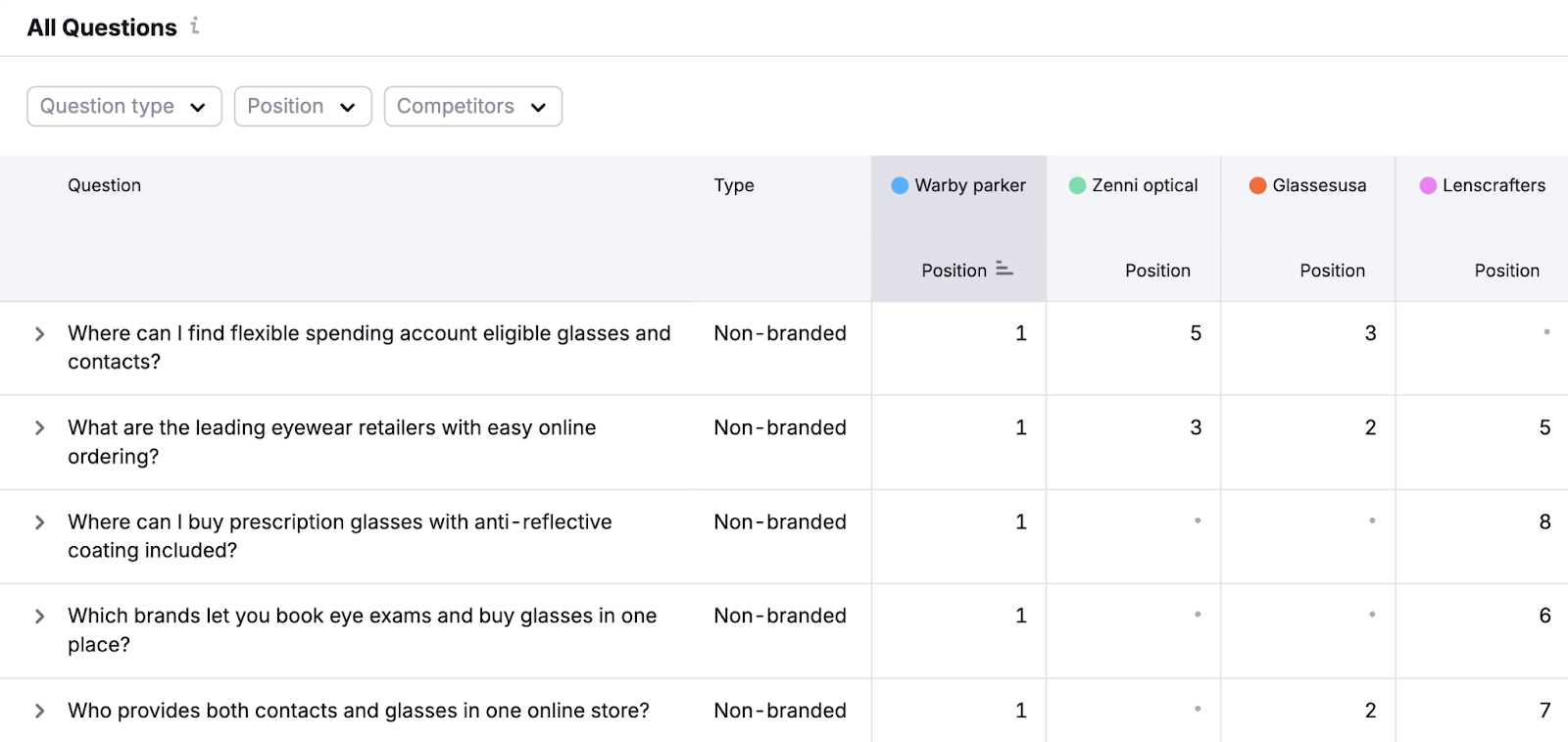Click the info icon beside All Questions
Screen dimensions: 1568x742
coord(195,26)
